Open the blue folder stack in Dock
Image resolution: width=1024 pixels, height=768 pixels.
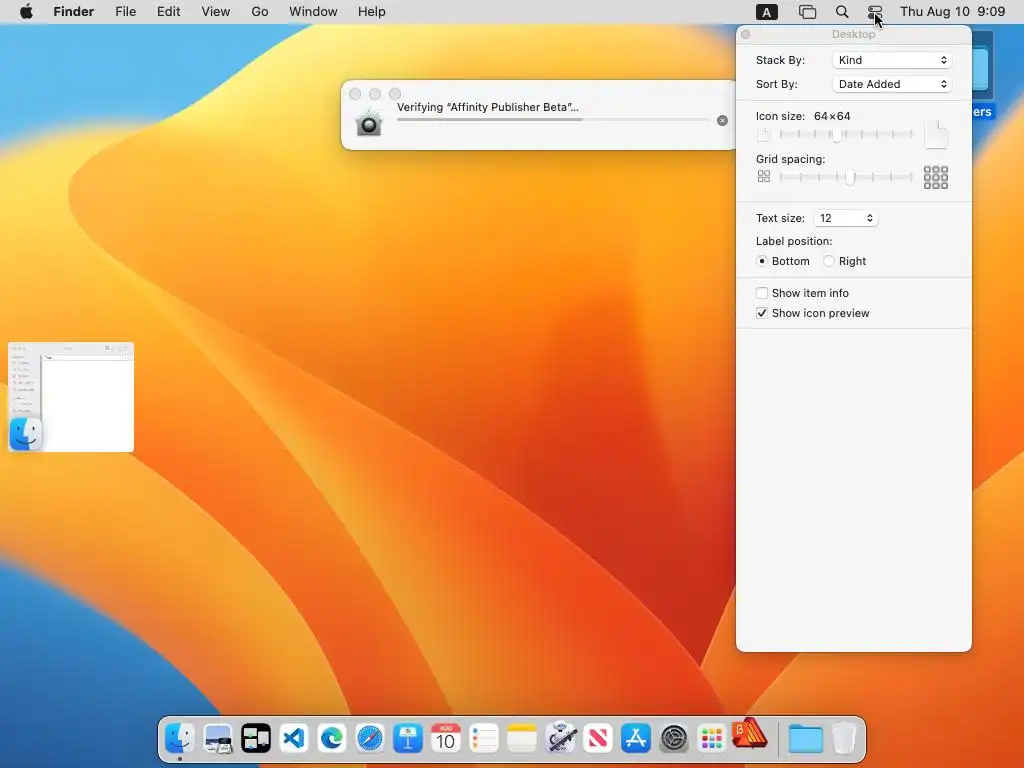[x=805, y=739]
